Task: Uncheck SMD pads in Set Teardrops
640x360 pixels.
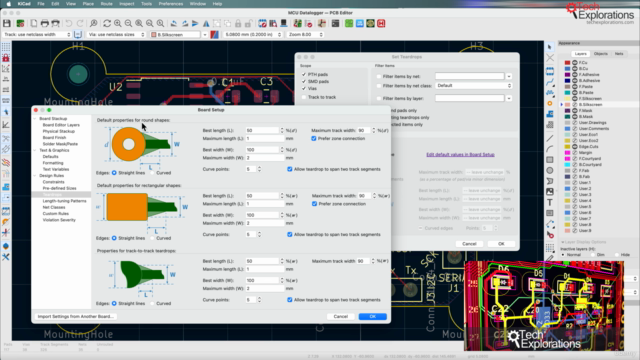Action: point(304,81)
